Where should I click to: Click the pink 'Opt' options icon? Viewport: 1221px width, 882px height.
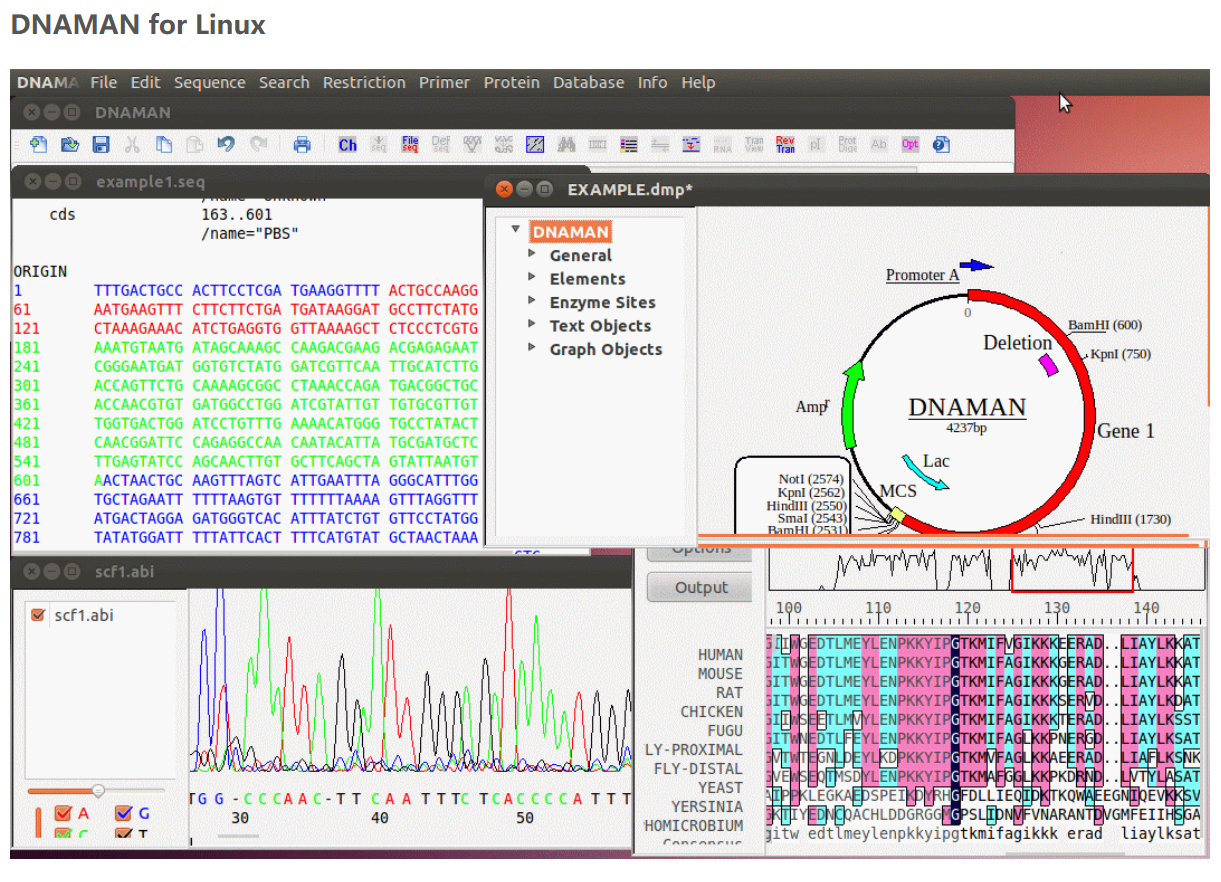[x=910, y=145]
